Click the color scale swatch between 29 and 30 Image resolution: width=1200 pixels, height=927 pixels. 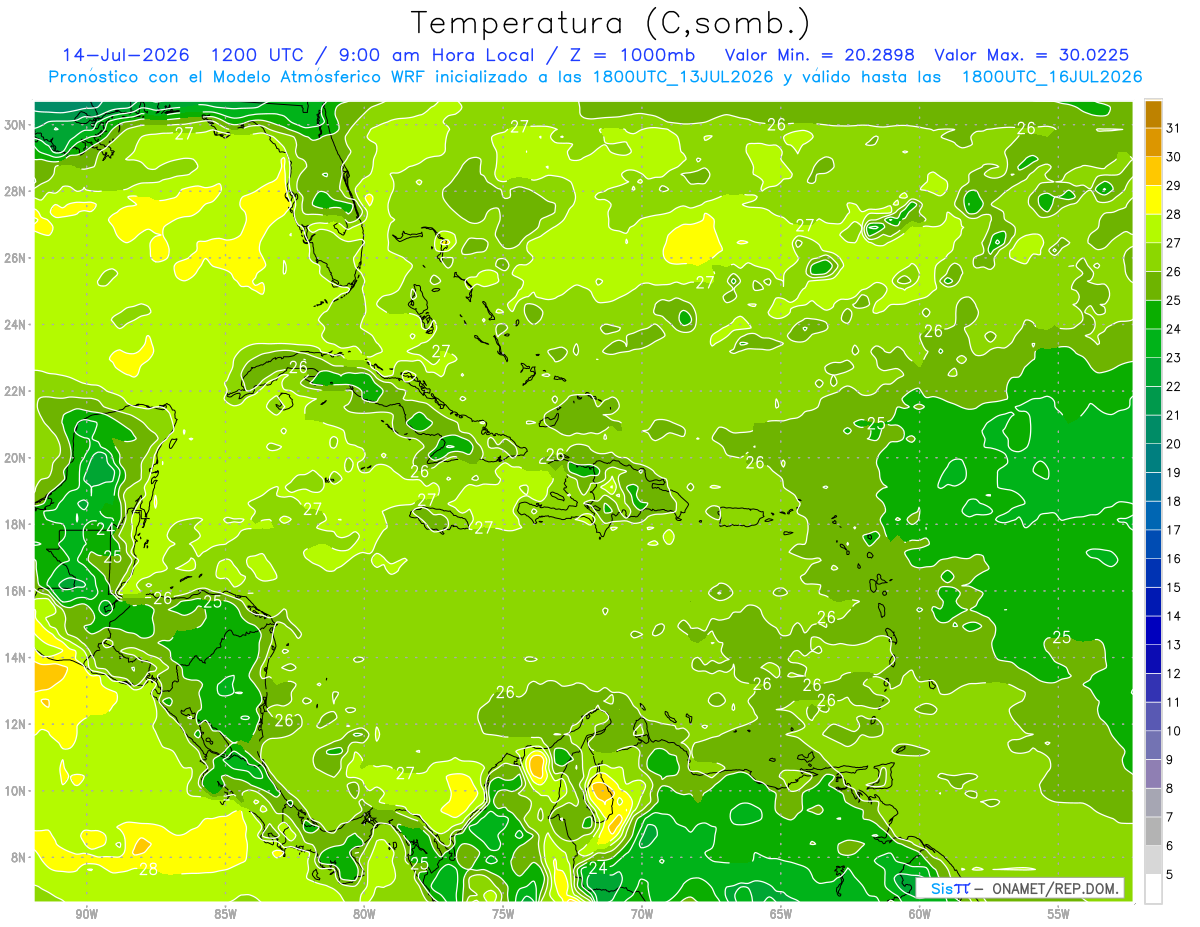click(1153, 172)
